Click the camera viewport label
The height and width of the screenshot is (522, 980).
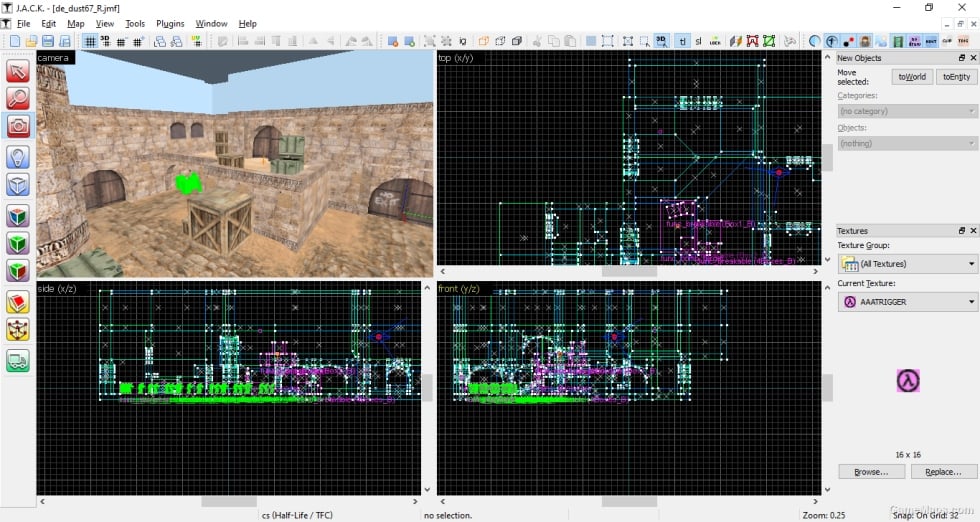click(54, 58)
